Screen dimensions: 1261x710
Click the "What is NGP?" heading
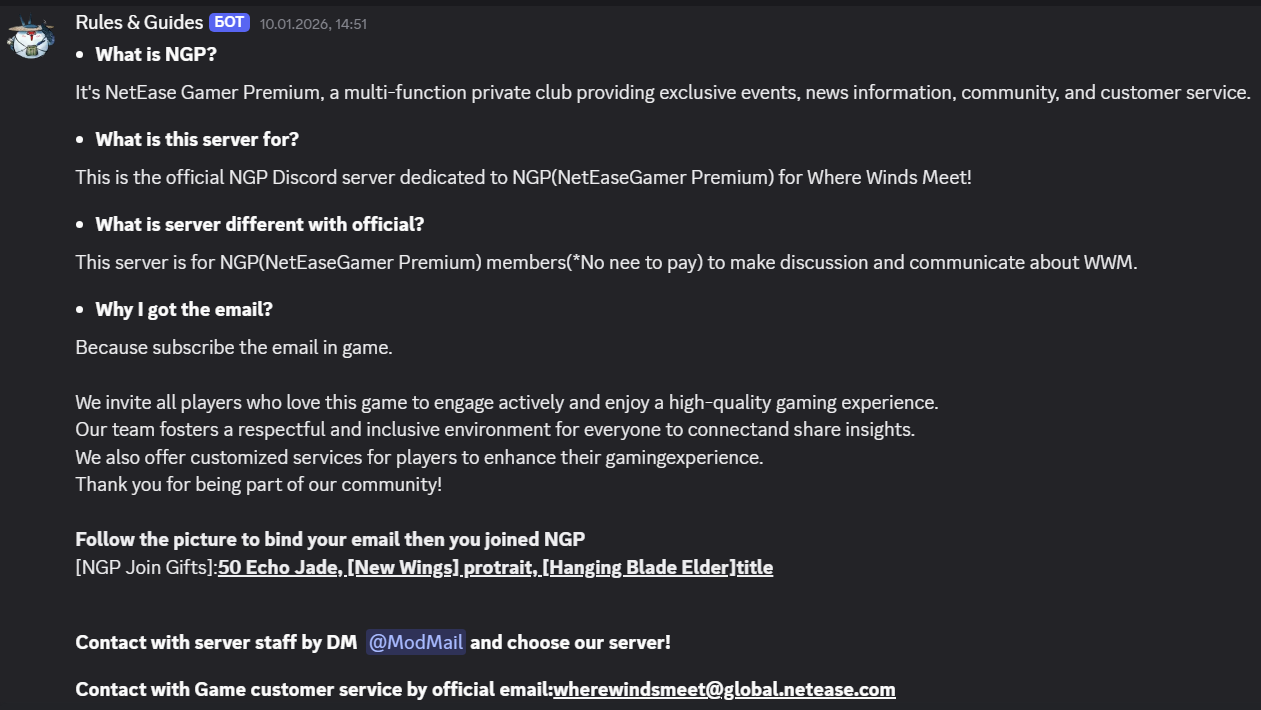(156, 54)
